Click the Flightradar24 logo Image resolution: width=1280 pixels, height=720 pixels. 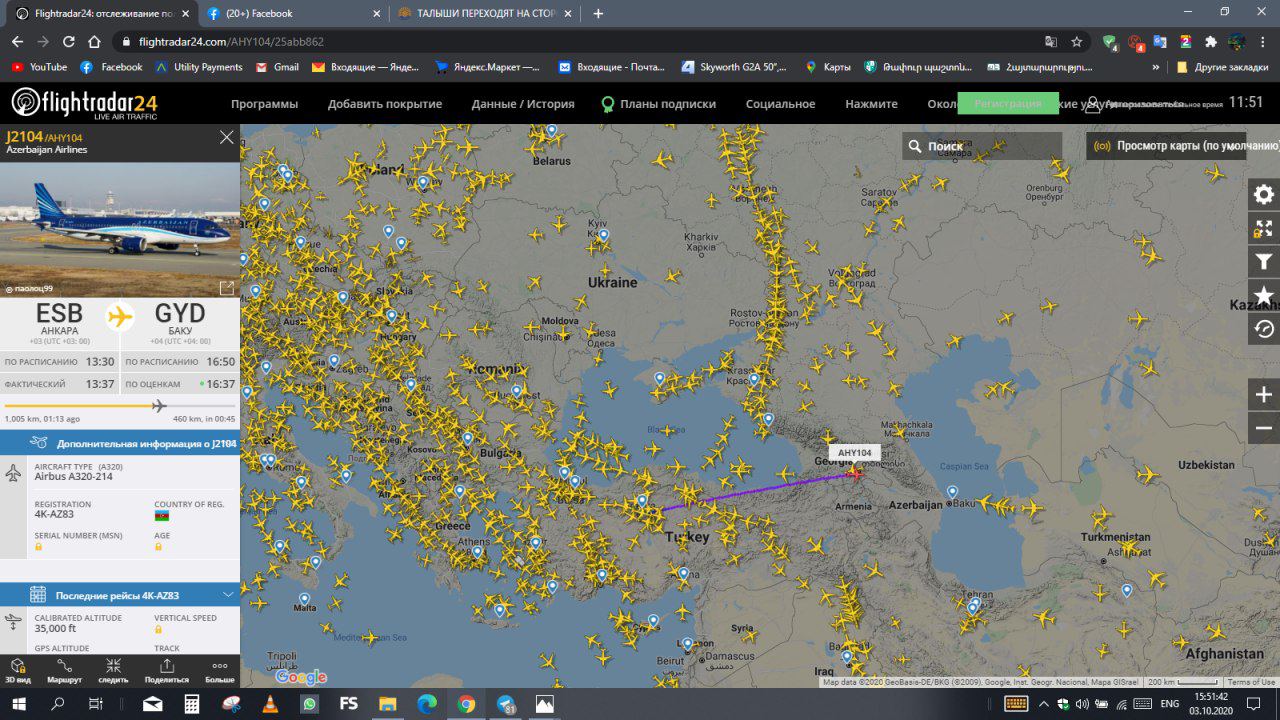click(84, 103)
